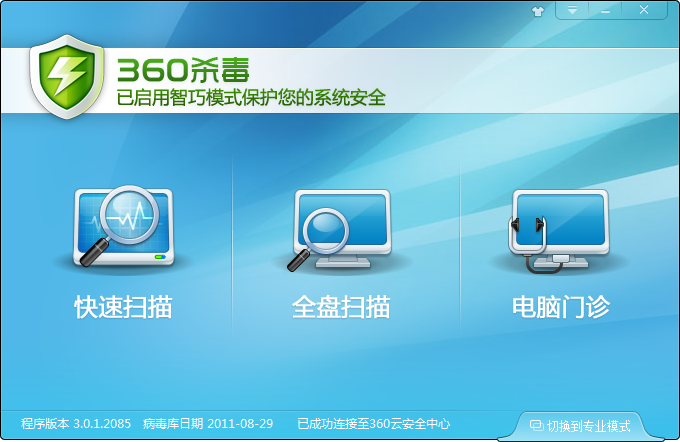Click virus database date 2011-08-29
680x442 pixels.
[x=208, y=423]
